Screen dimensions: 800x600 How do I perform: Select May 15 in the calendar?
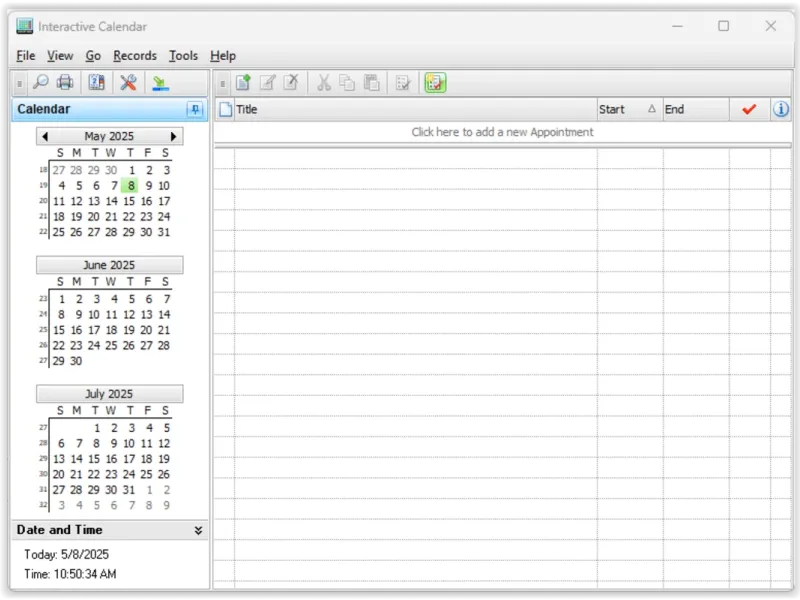pos(129,201)
